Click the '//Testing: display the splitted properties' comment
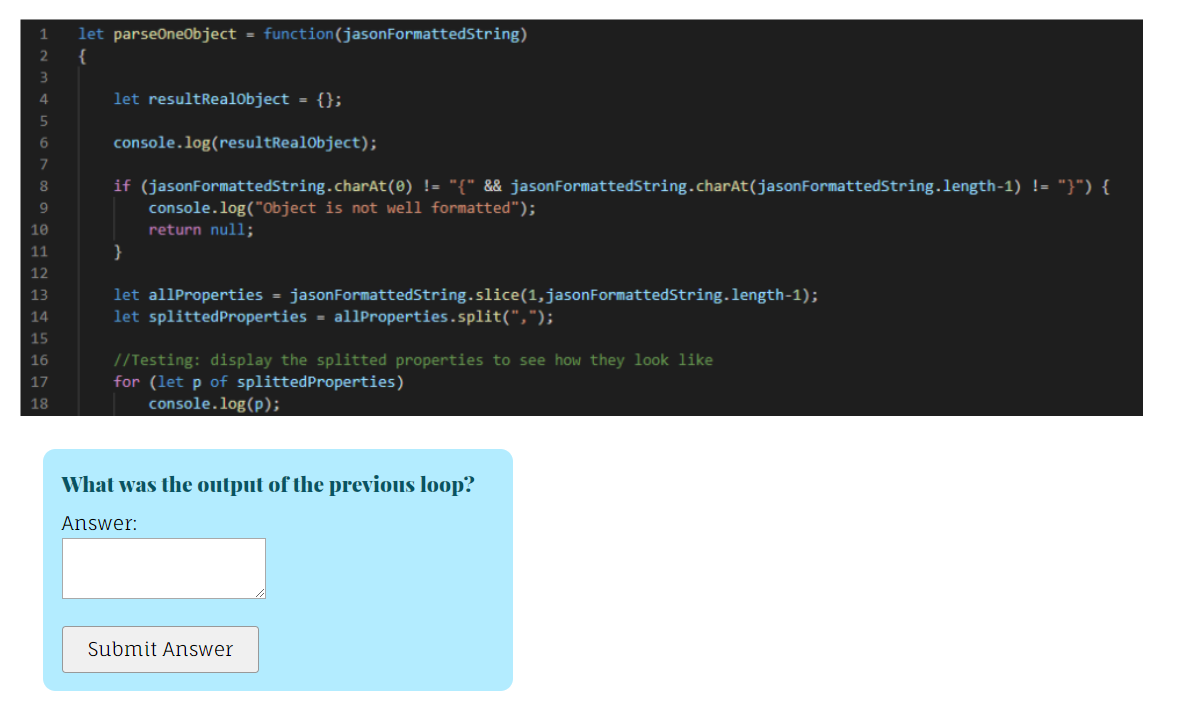The image size is (1199, 706). (413, 360)
